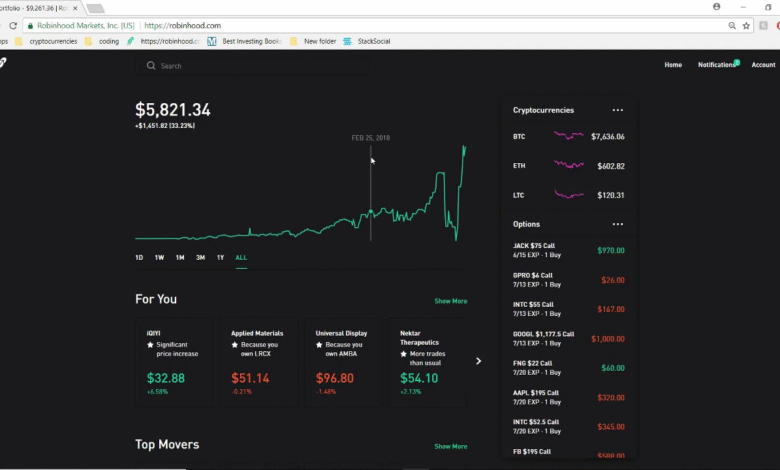Open Notifications in top navigation
The width and height of the screenshot is (780, 470).
717,65
